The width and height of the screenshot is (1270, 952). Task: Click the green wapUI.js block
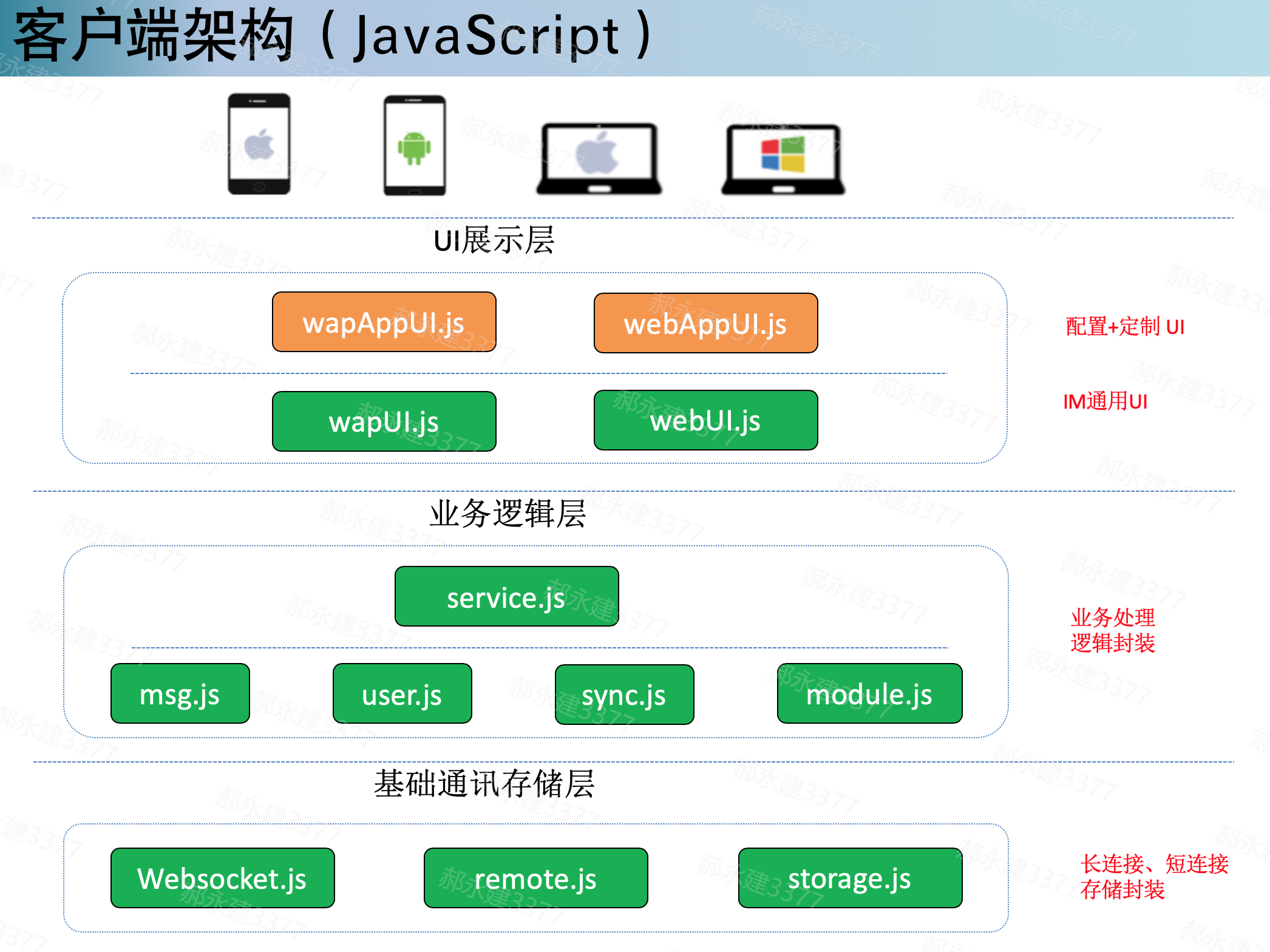click(384, 421)
